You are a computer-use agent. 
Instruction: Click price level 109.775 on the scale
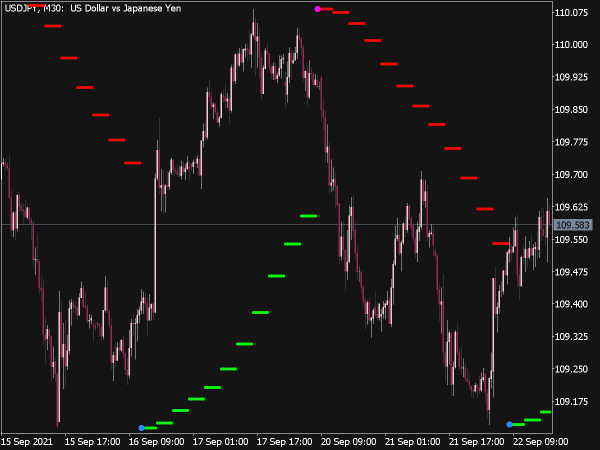(x=571, y=142)
